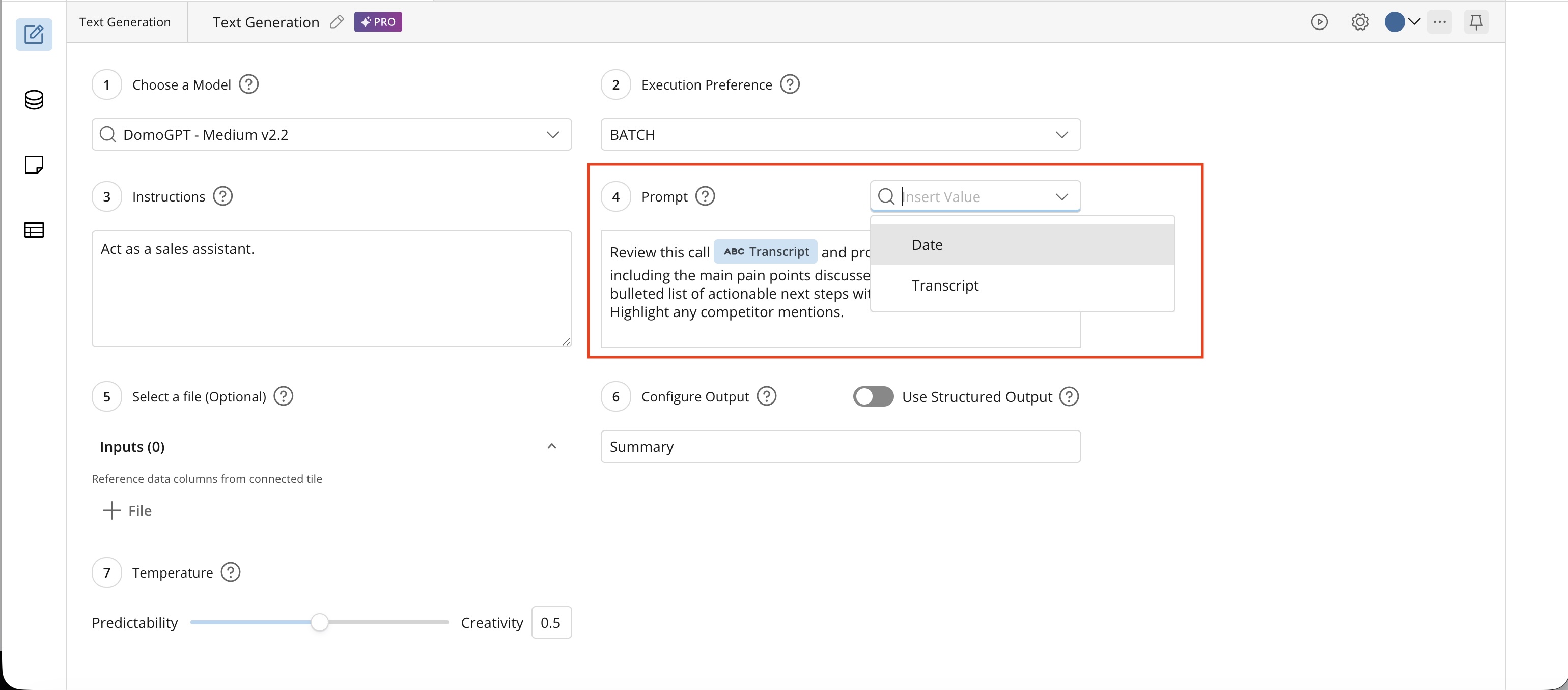Screen dimensions: 1568x690
Task: Click help icon next to Choose a Model
Action: point(248,84)
